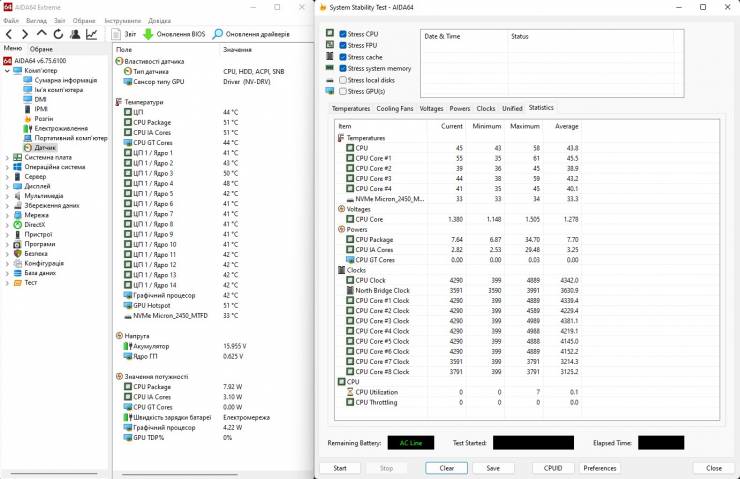
Task: Switch to the Unified tab
Action: (512, 109)
